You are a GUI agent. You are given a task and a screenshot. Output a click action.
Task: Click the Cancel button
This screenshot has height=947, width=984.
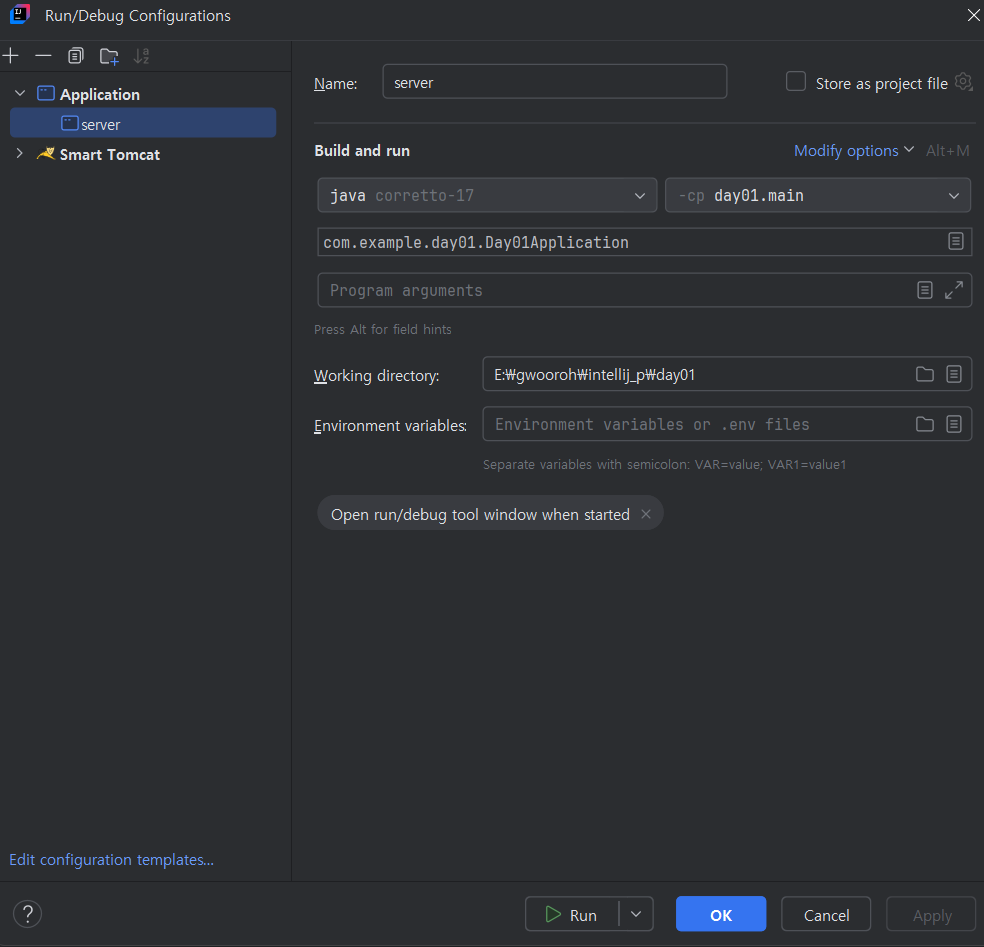click(x=826, y=914)
